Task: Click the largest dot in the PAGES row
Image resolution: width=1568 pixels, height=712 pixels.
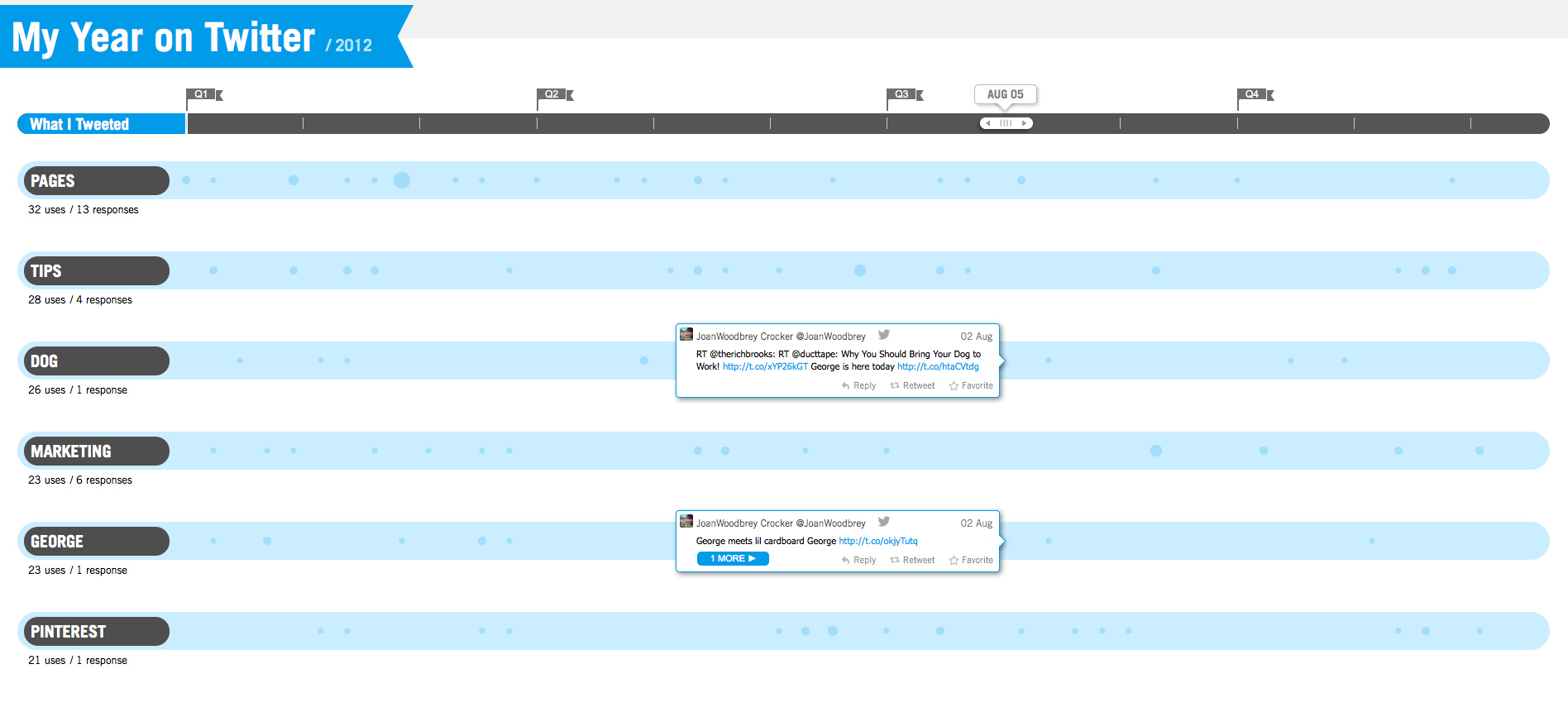Action: pyautogui.click(x=402, y=180)
